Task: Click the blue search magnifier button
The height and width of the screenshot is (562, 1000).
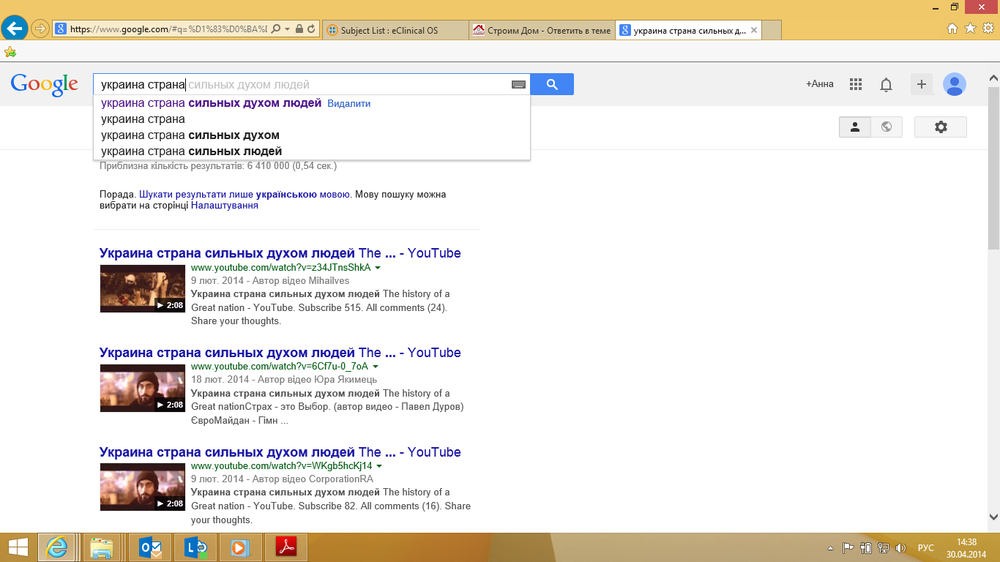Action: tap(552, 84)
